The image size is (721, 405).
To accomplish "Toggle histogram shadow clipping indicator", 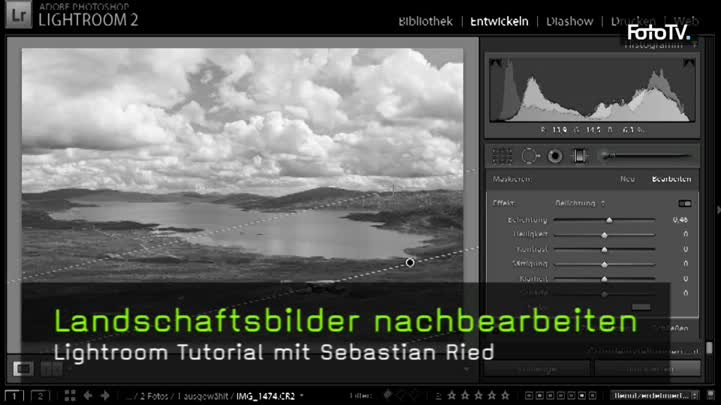I will [495, 63].
